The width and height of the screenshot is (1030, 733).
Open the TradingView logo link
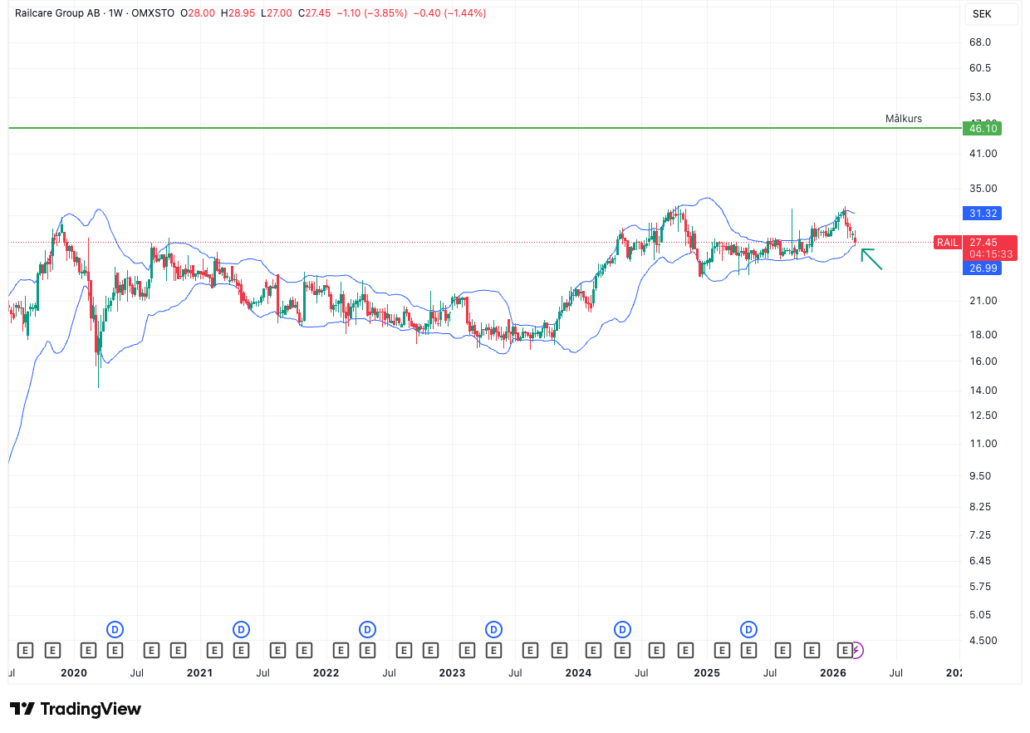click(x=76, y=709)
